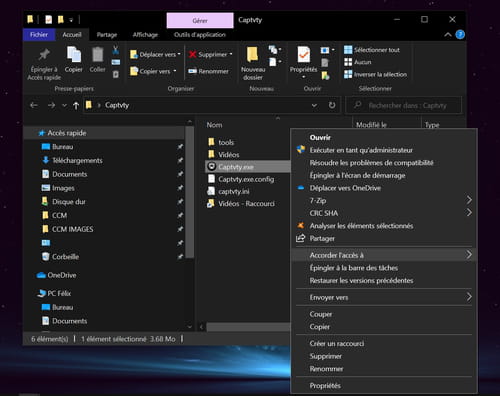Go up one folder level
The width and height of the screenshot is (500, 396).
tap(76, 106)
